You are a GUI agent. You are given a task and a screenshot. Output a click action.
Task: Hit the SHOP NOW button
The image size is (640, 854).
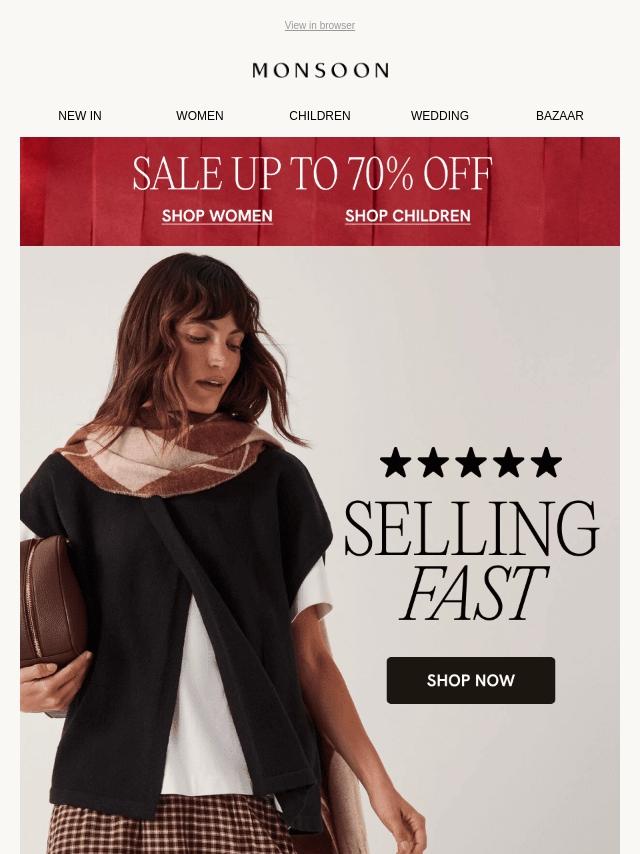point(471,680)
